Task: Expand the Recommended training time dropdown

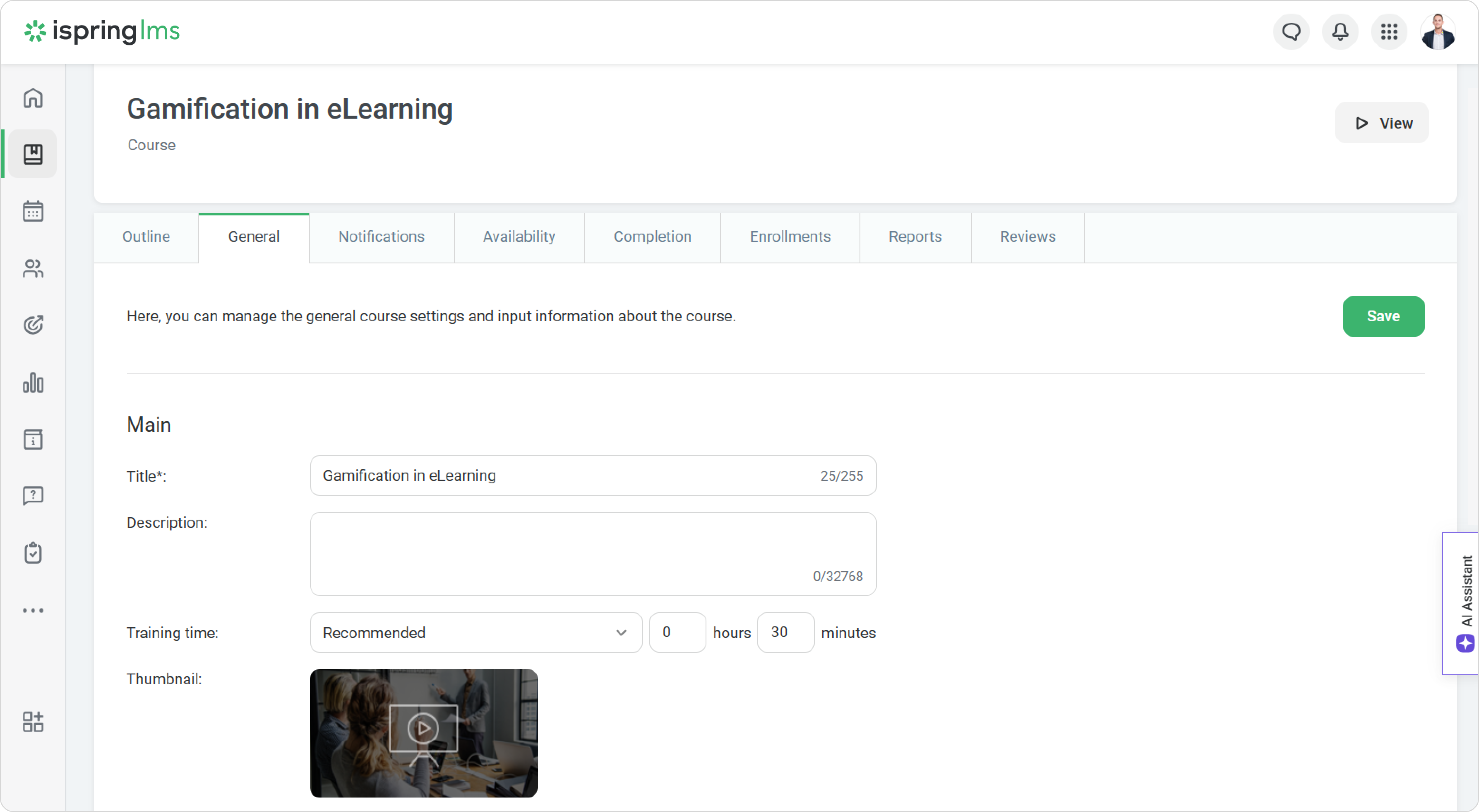Action: [x=475, y=632]
